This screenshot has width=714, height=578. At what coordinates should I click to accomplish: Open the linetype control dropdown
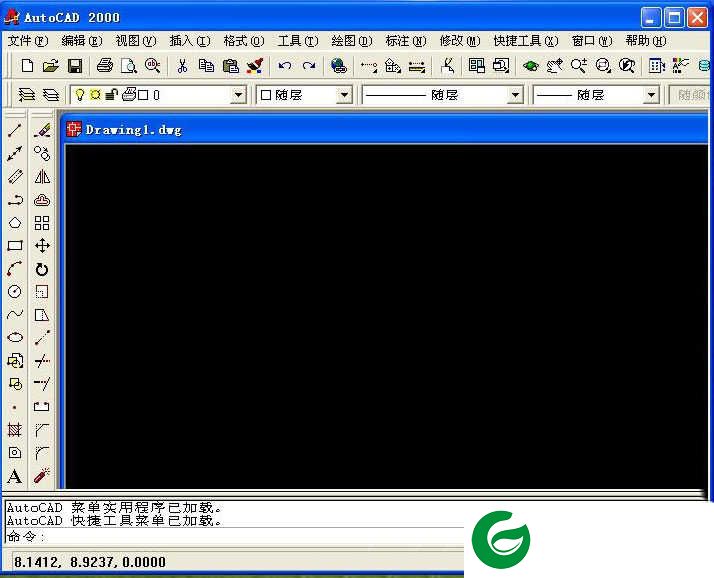coord(515,95)
